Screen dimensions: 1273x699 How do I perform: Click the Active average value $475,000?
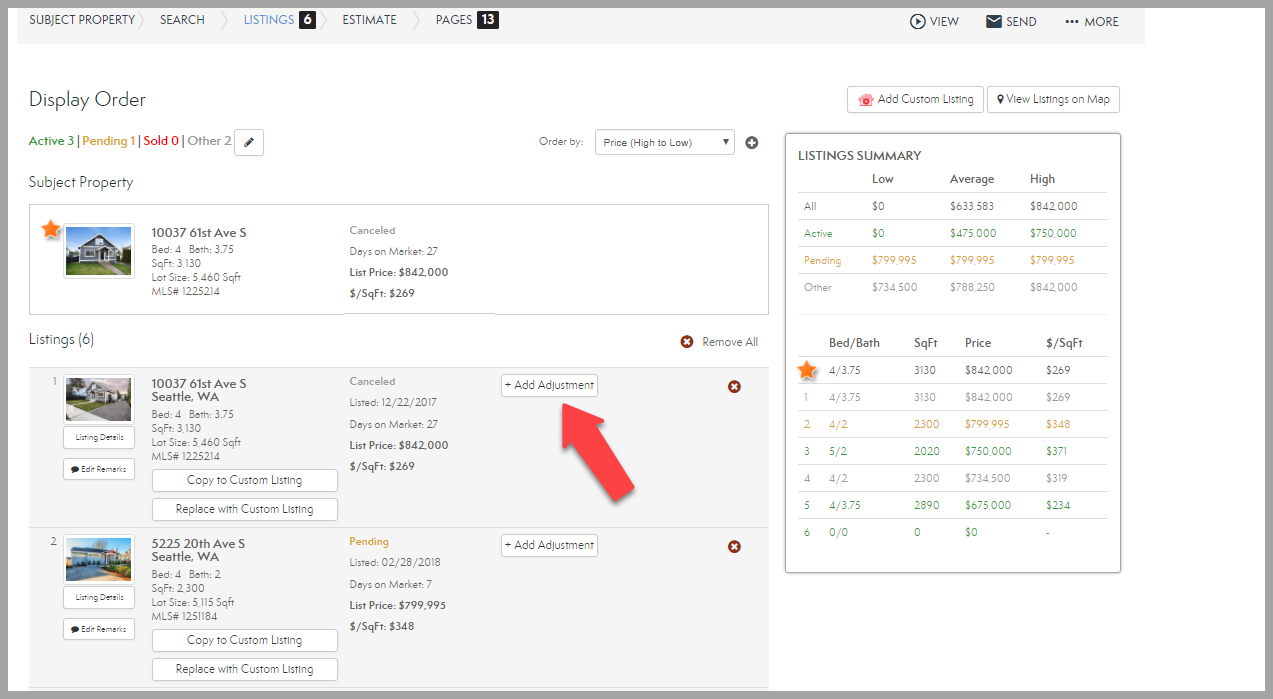tap(973, 233)
